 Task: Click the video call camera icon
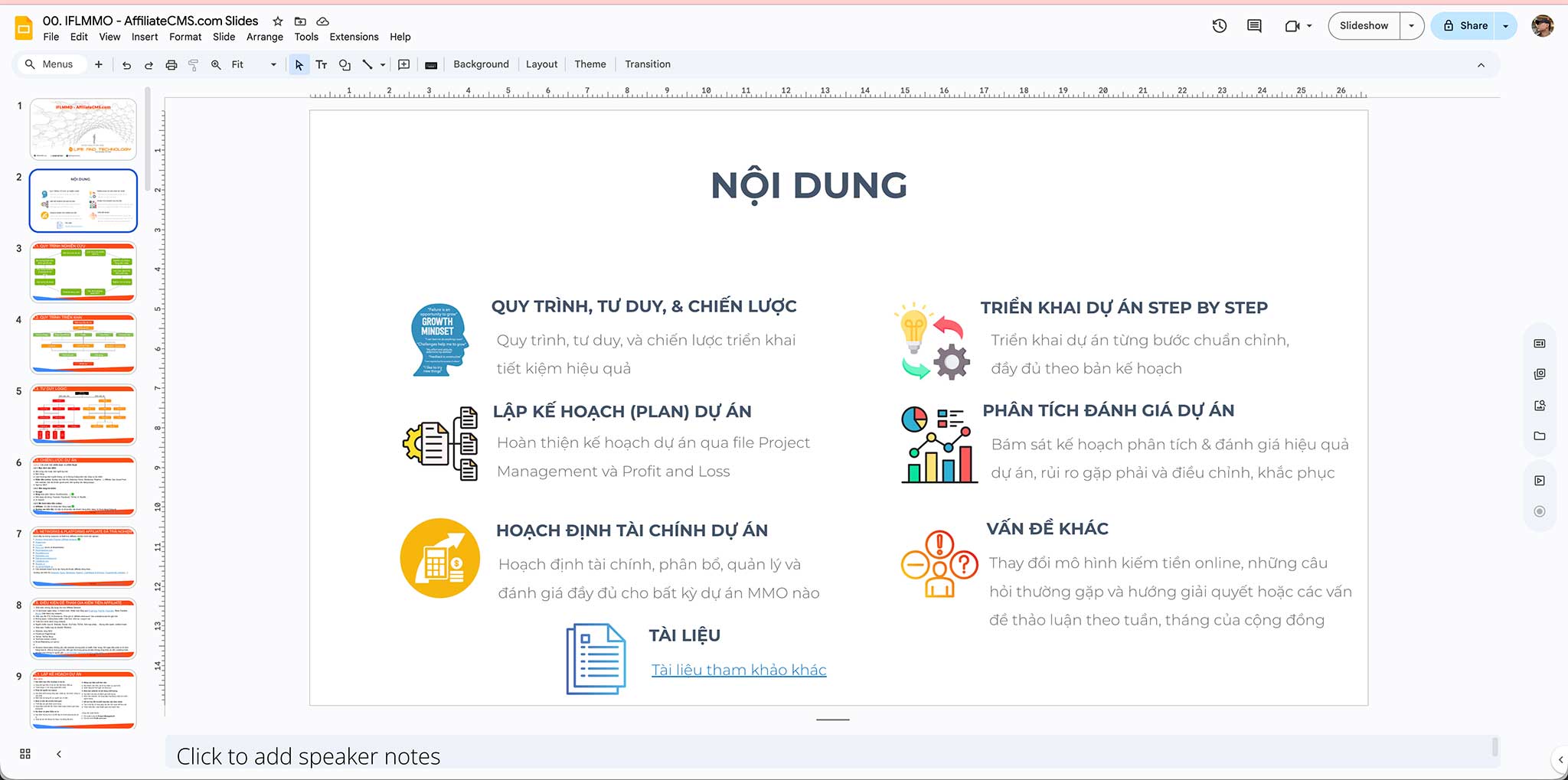(1292, 26)
